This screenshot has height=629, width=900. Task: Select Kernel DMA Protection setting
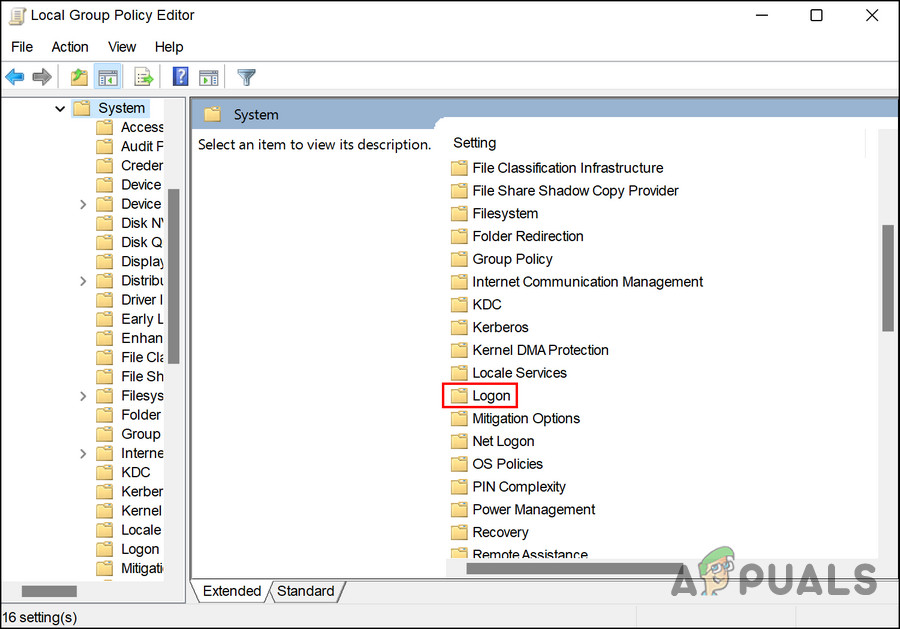(540, 350)
